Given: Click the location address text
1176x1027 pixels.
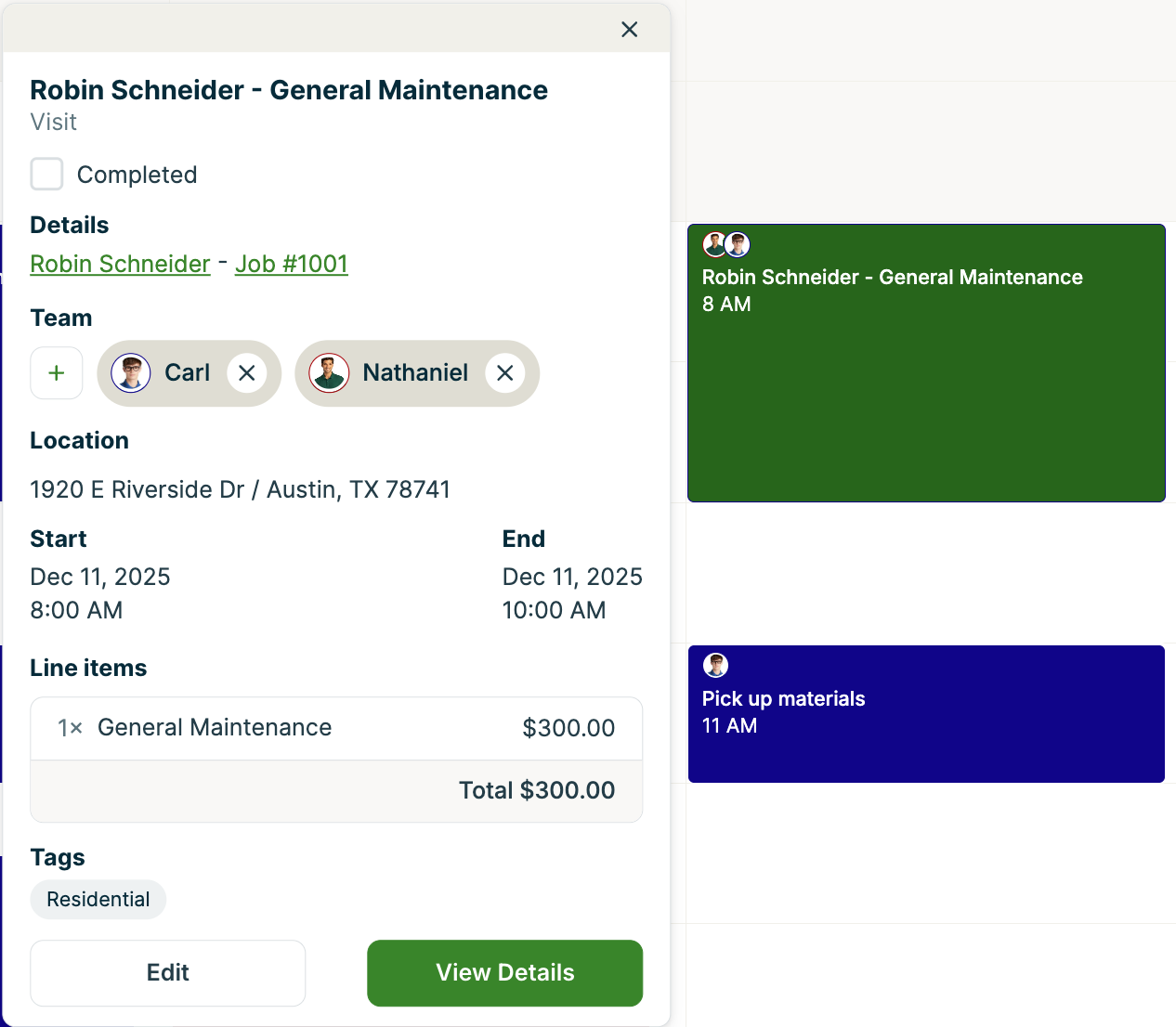Looking at the screenshot, I should click(x=240, y=489).
